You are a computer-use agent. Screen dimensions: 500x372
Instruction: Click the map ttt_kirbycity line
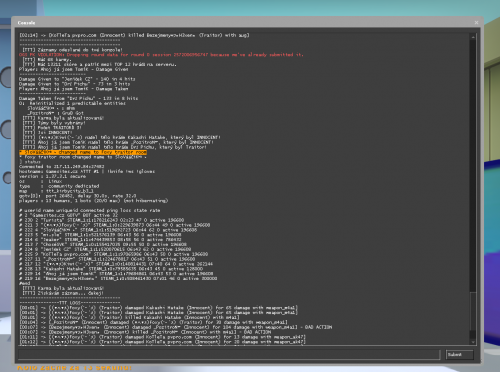click(x=56, y=191)
